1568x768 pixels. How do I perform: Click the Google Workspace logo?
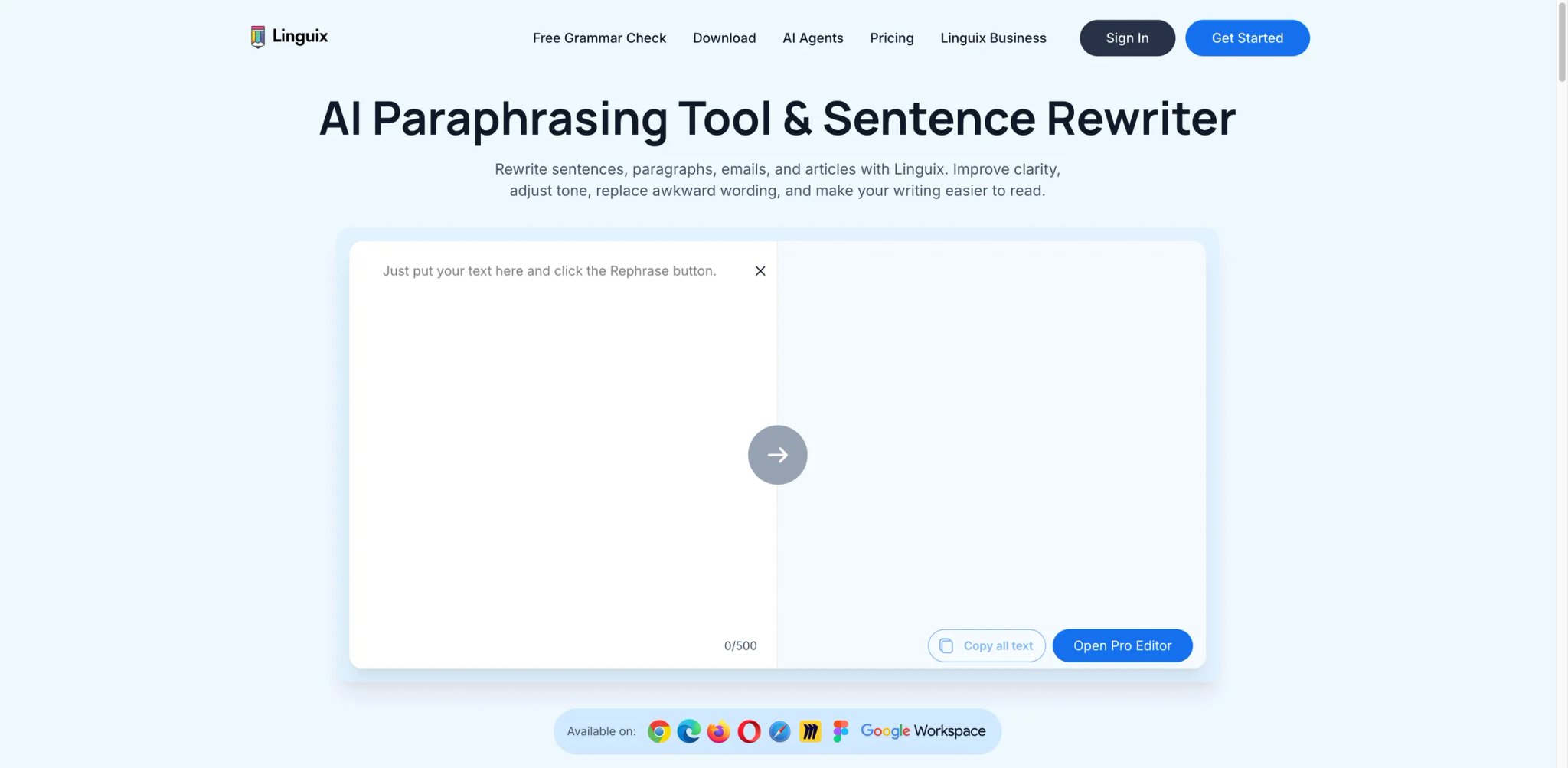coord(923,730)
